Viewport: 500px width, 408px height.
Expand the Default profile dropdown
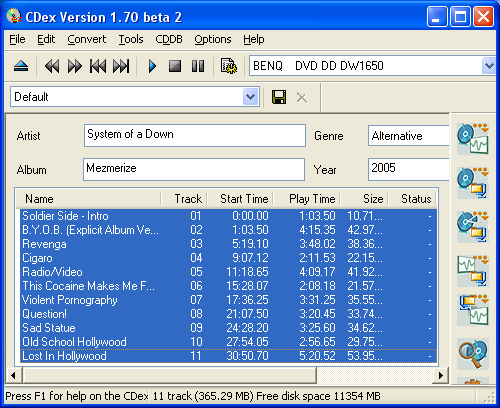coord(251,97)
